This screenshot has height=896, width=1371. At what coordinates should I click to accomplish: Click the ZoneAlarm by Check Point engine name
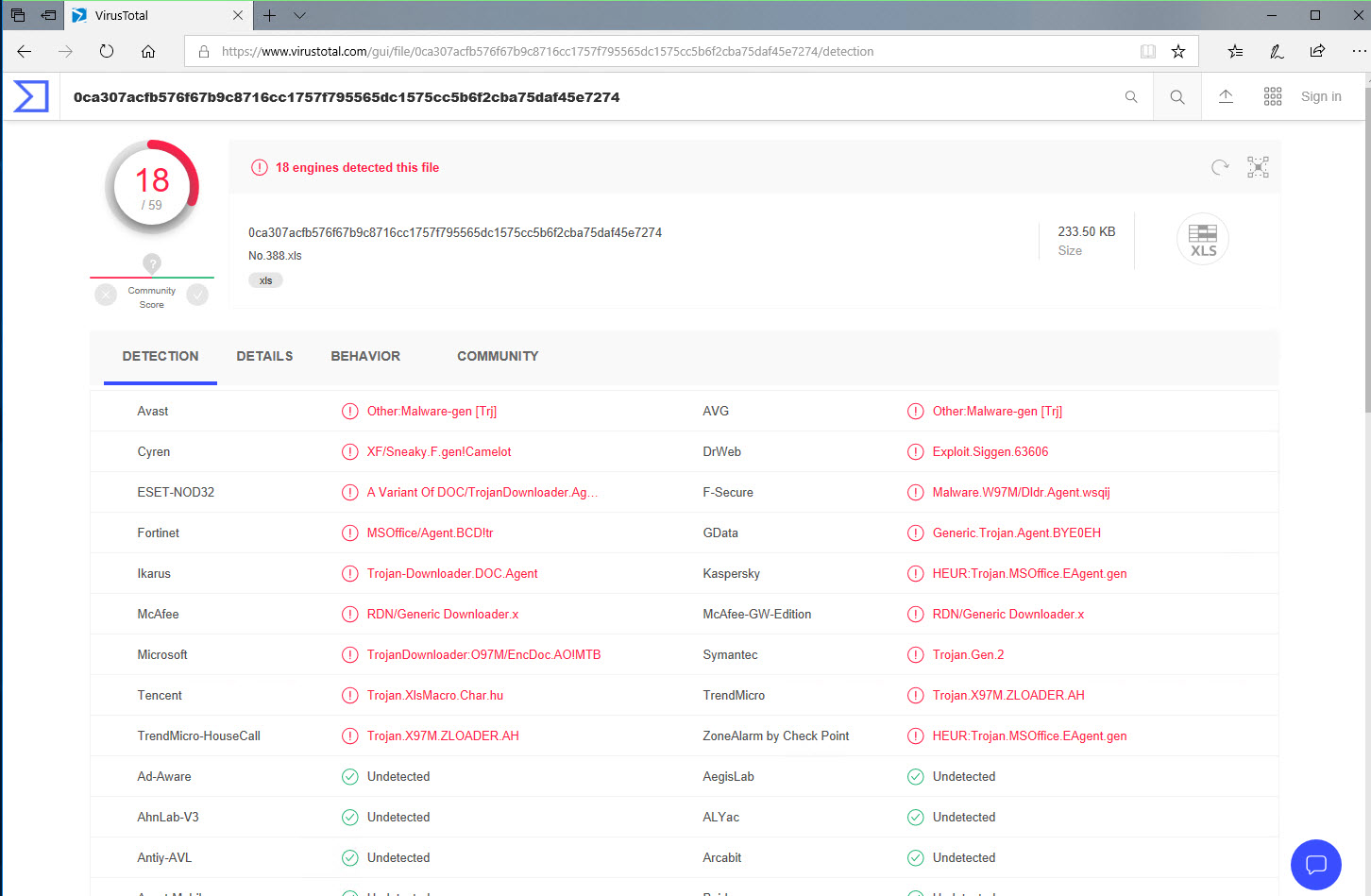coord(775,735)
